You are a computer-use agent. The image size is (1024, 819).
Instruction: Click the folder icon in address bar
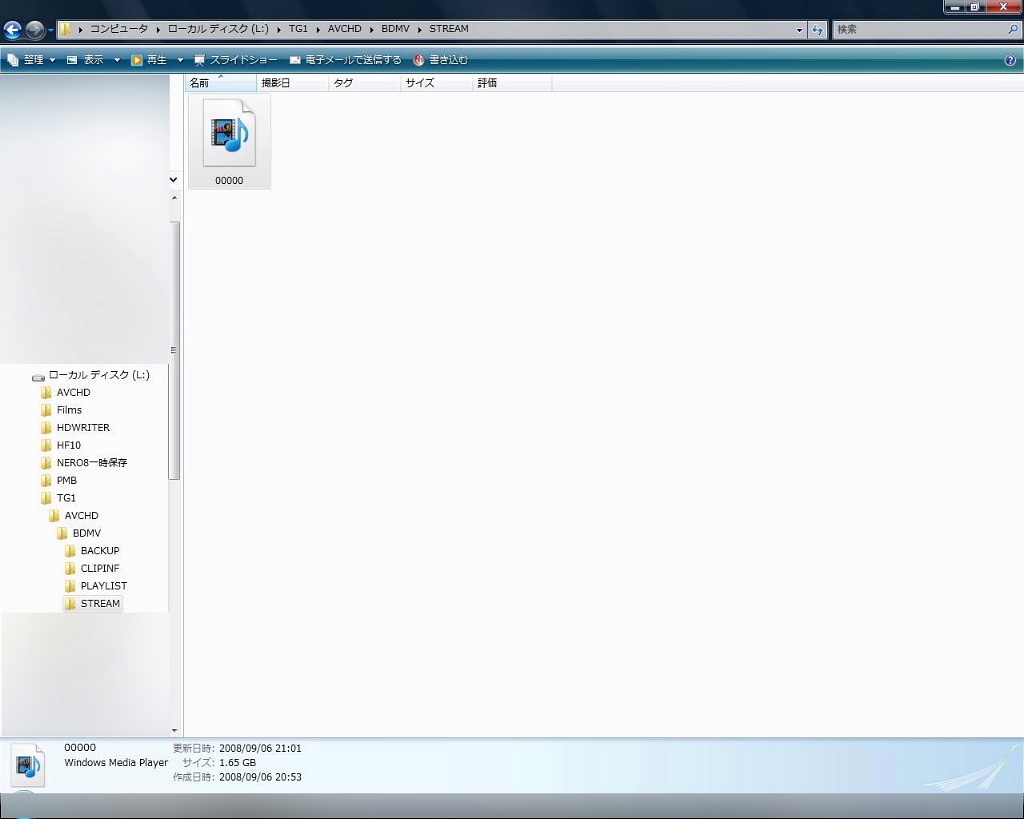click(x=65, y=29)
